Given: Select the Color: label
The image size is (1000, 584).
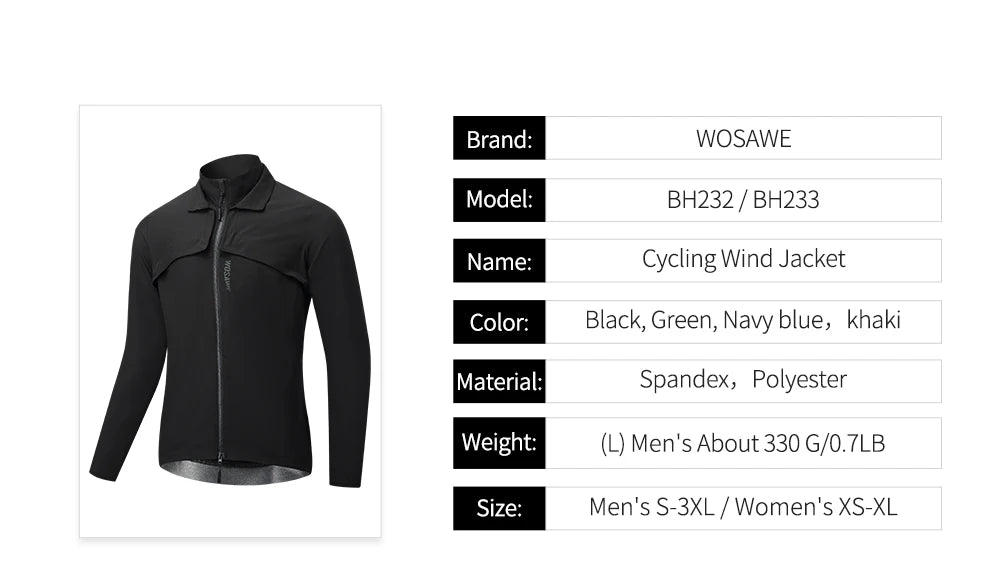Looking at the screenshot, I should [499, 322].
